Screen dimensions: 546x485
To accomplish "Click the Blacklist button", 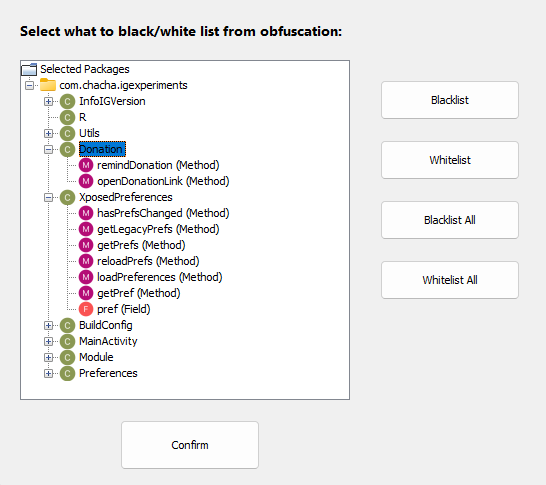I will [450, 100].
